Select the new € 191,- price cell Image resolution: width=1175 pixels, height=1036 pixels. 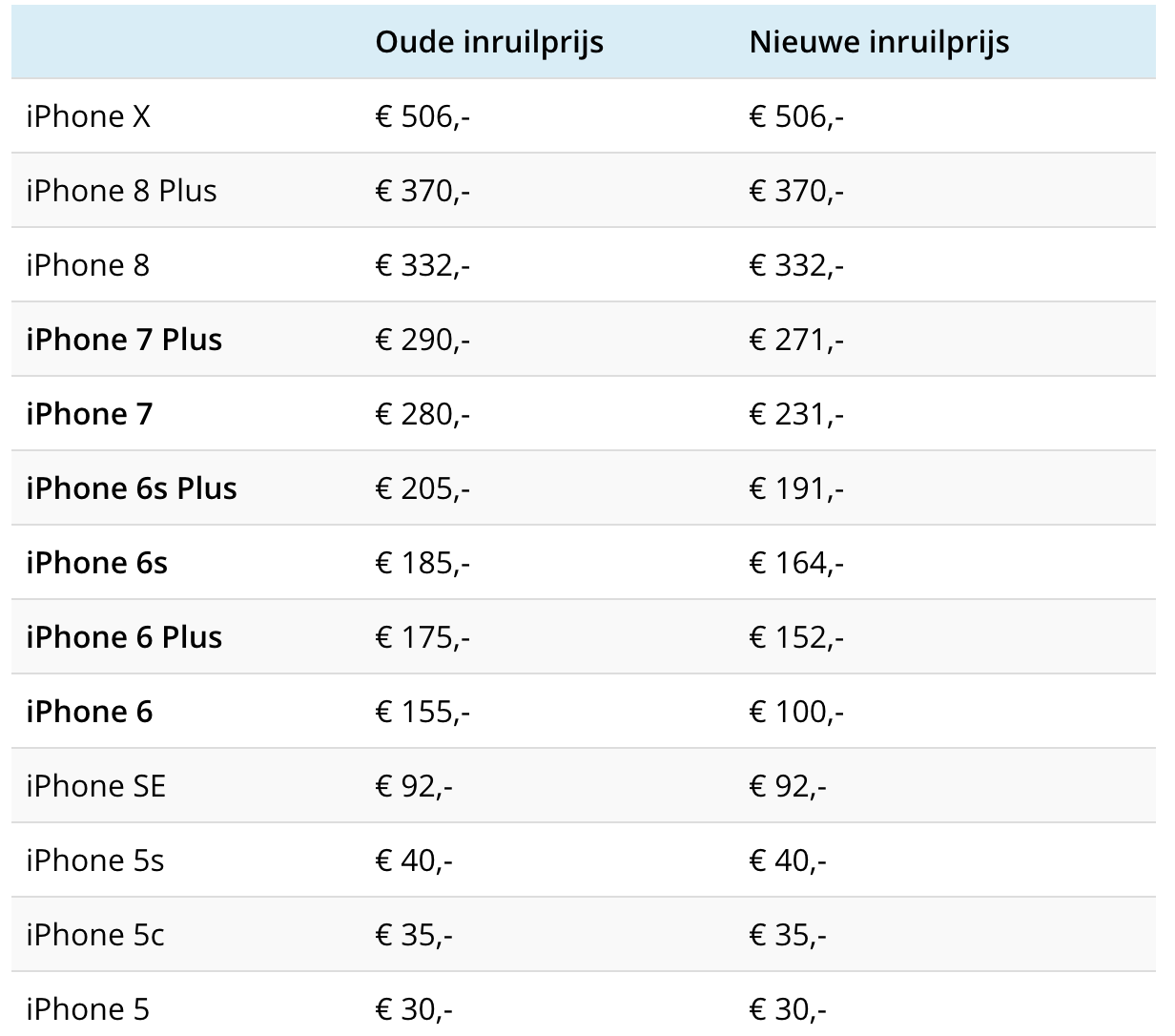point(796,488)
